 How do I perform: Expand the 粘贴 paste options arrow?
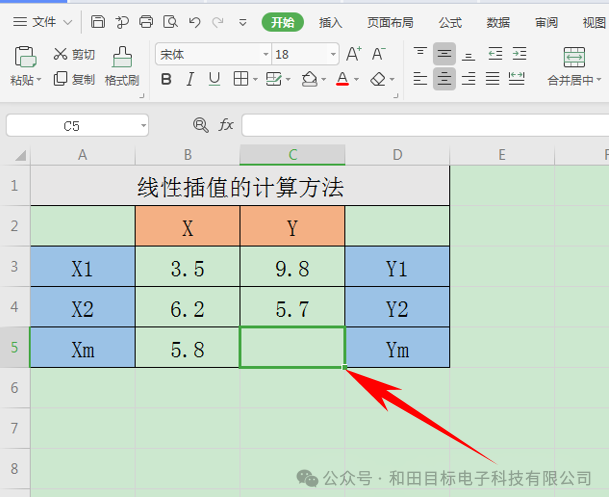coord(39,80)
